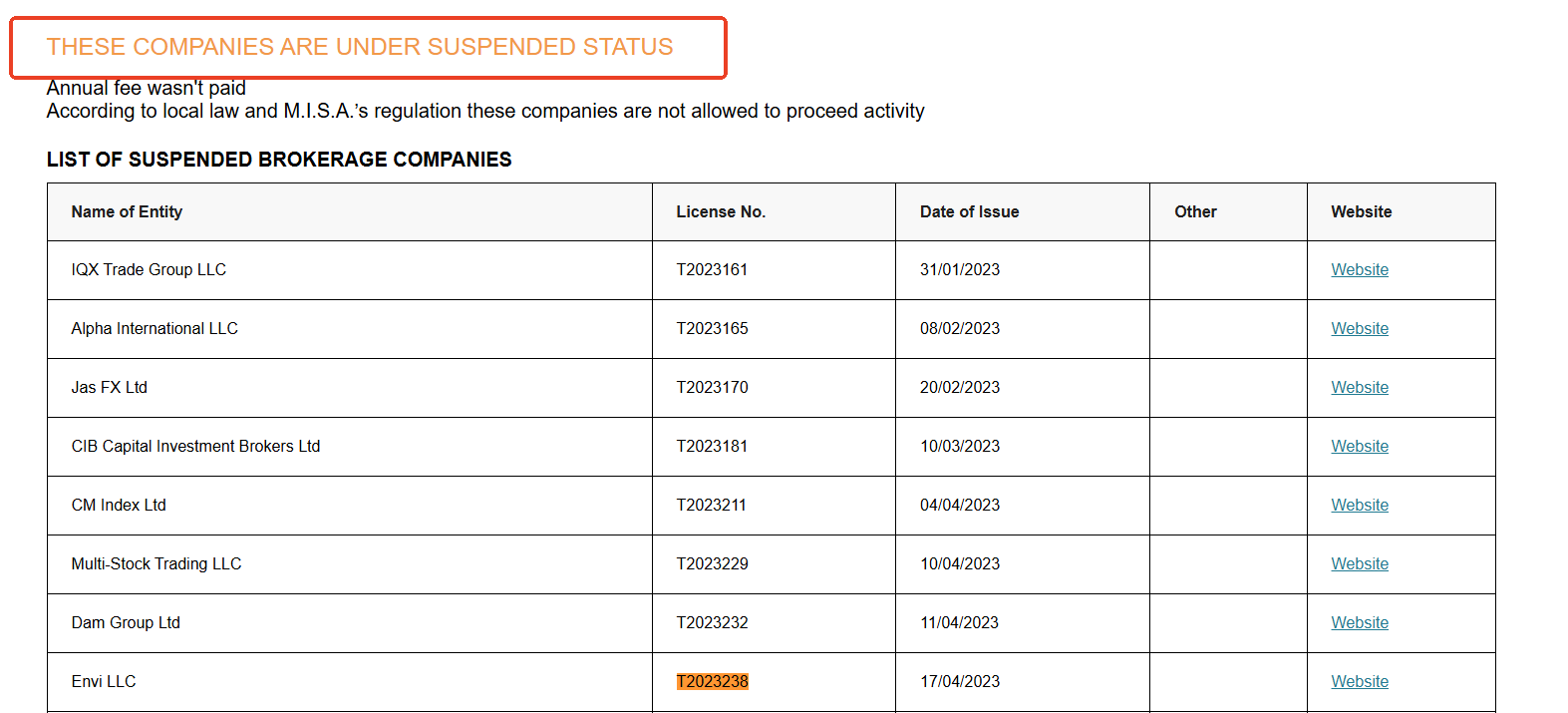Open the Website link for IQX Trade Group LLC

click(x=1359, y=270)
